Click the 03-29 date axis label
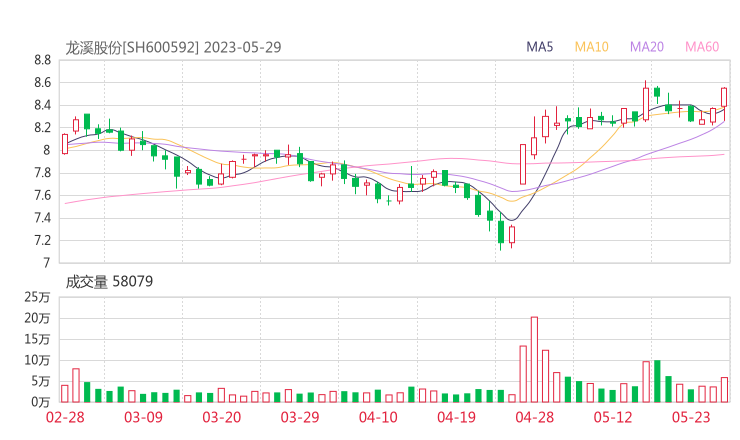This screenshot has width=740, height=440. click(x=300, y=417)
